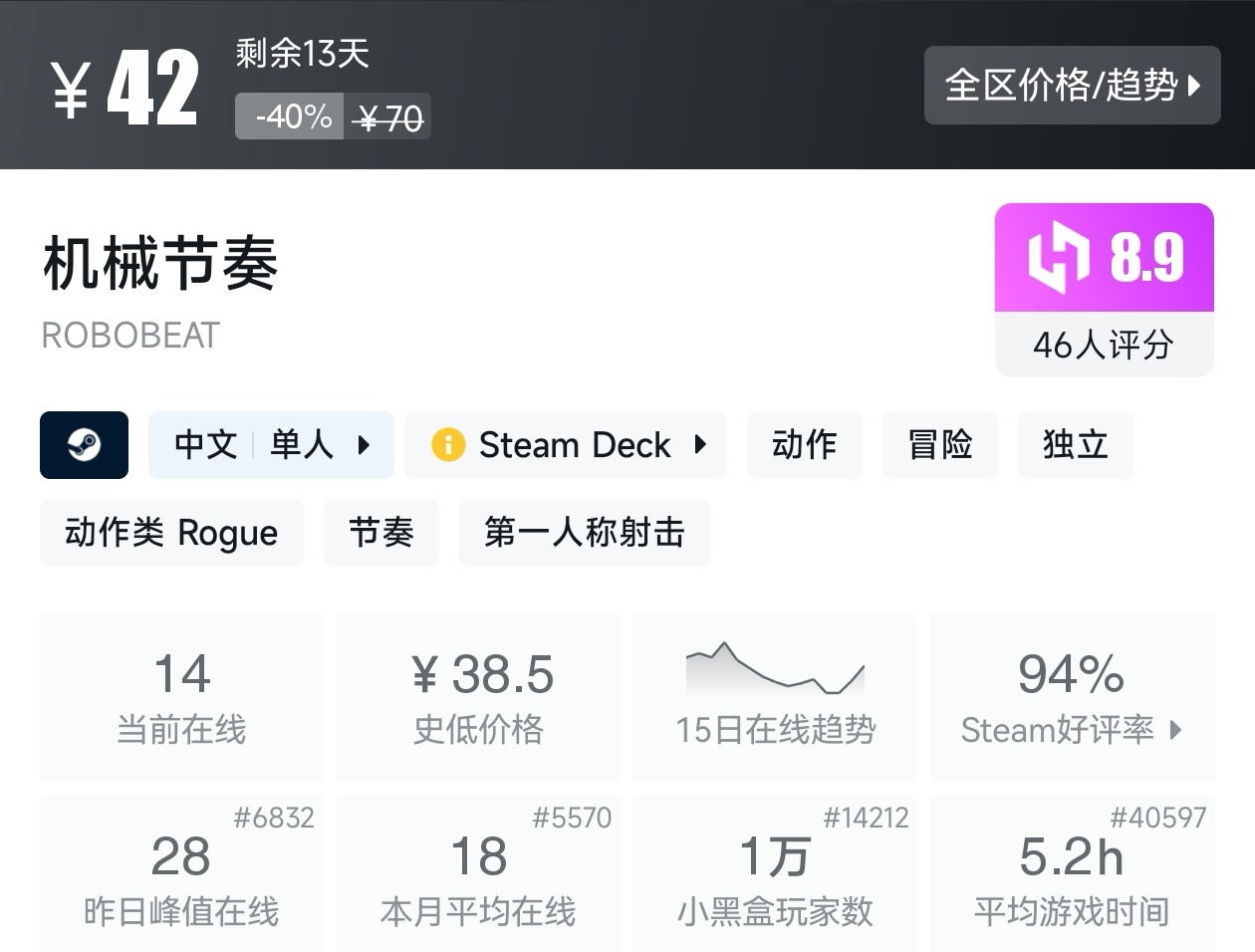Viewport: 1255px width, 952px height.
Task: Open the 节奏 tag
Action: coord(380,533)
